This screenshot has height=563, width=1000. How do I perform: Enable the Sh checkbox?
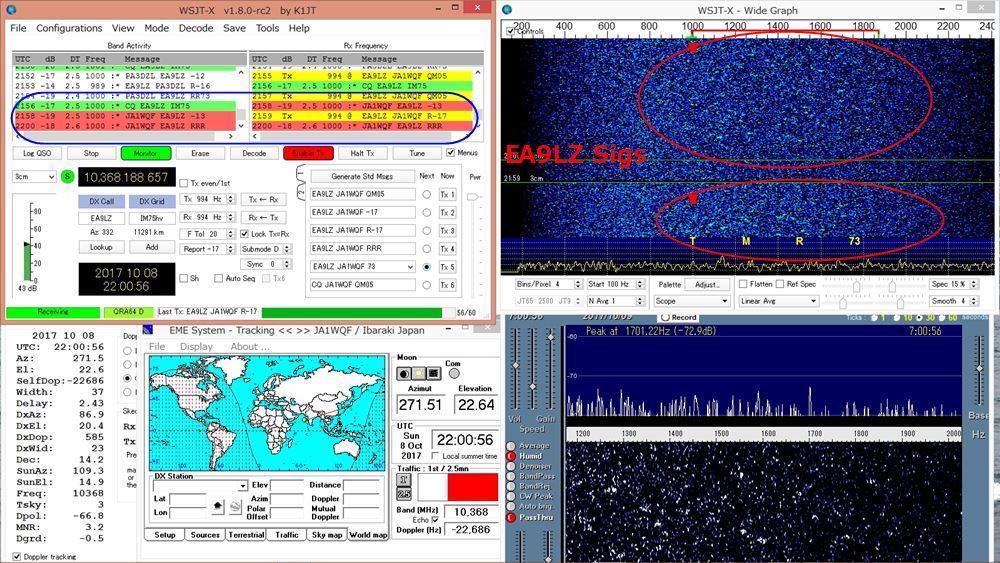coord(184,279)
